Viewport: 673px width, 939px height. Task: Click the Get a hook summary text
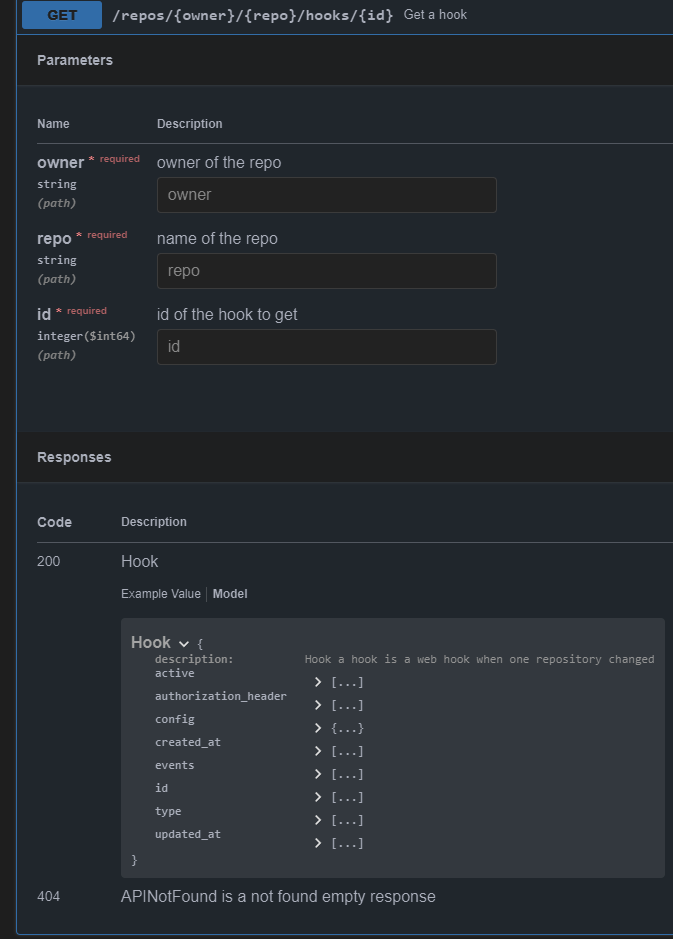pos(435,15)
